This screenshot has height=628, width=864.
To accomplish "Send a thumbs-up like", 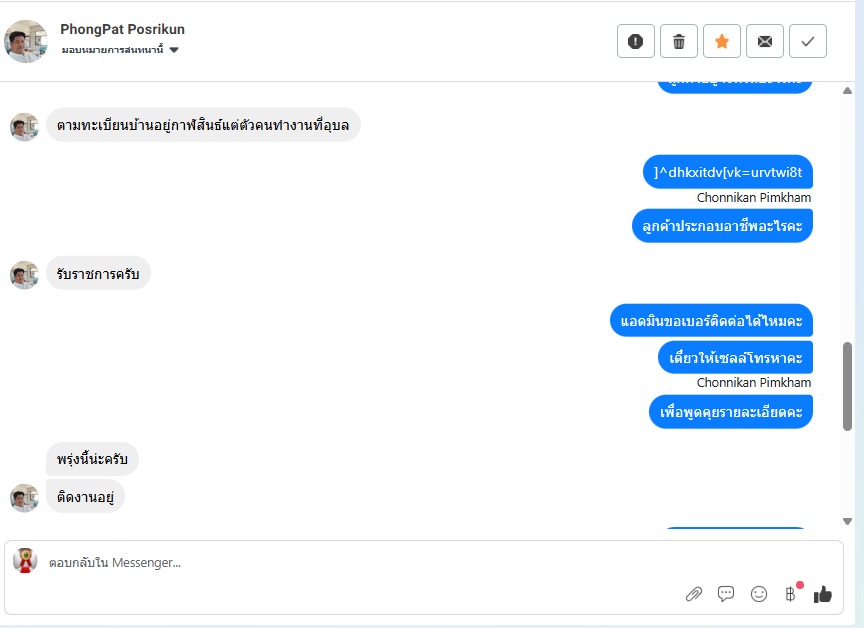I will click(x=823, y=594).
